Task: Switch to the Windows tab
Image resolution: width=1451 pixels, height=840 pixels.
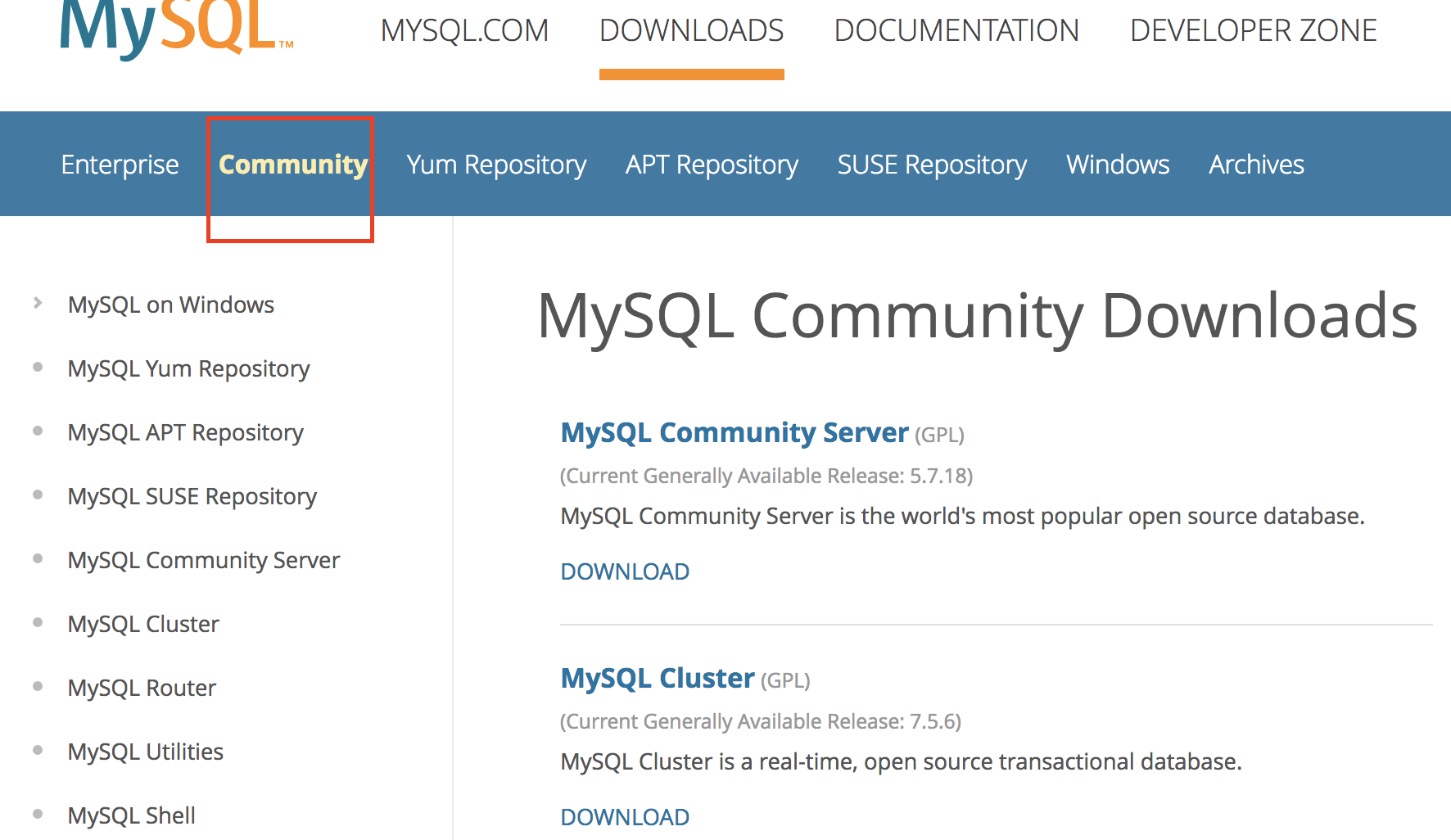Action: (x=1118, y=165)
